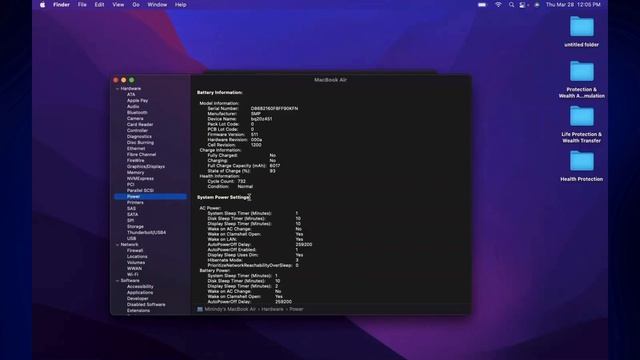640x360 pixels.
Task: Click the computer icon in path bar
Action: tap(200, 309)
